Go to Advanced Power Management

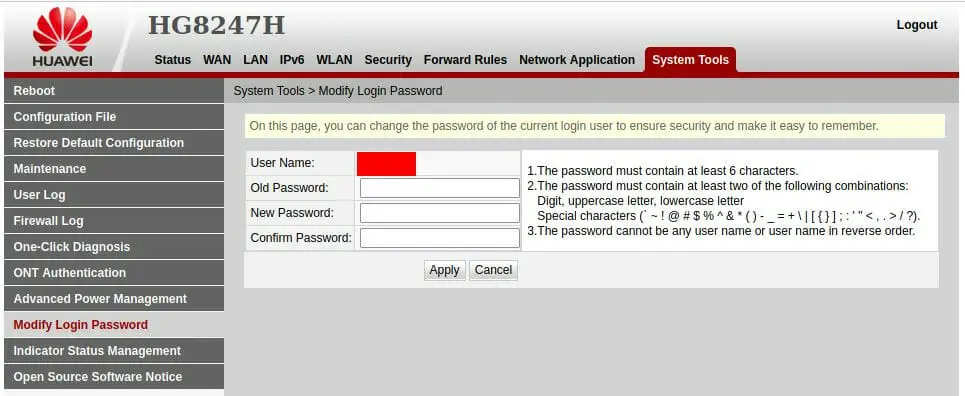click(x=114, y=299)
